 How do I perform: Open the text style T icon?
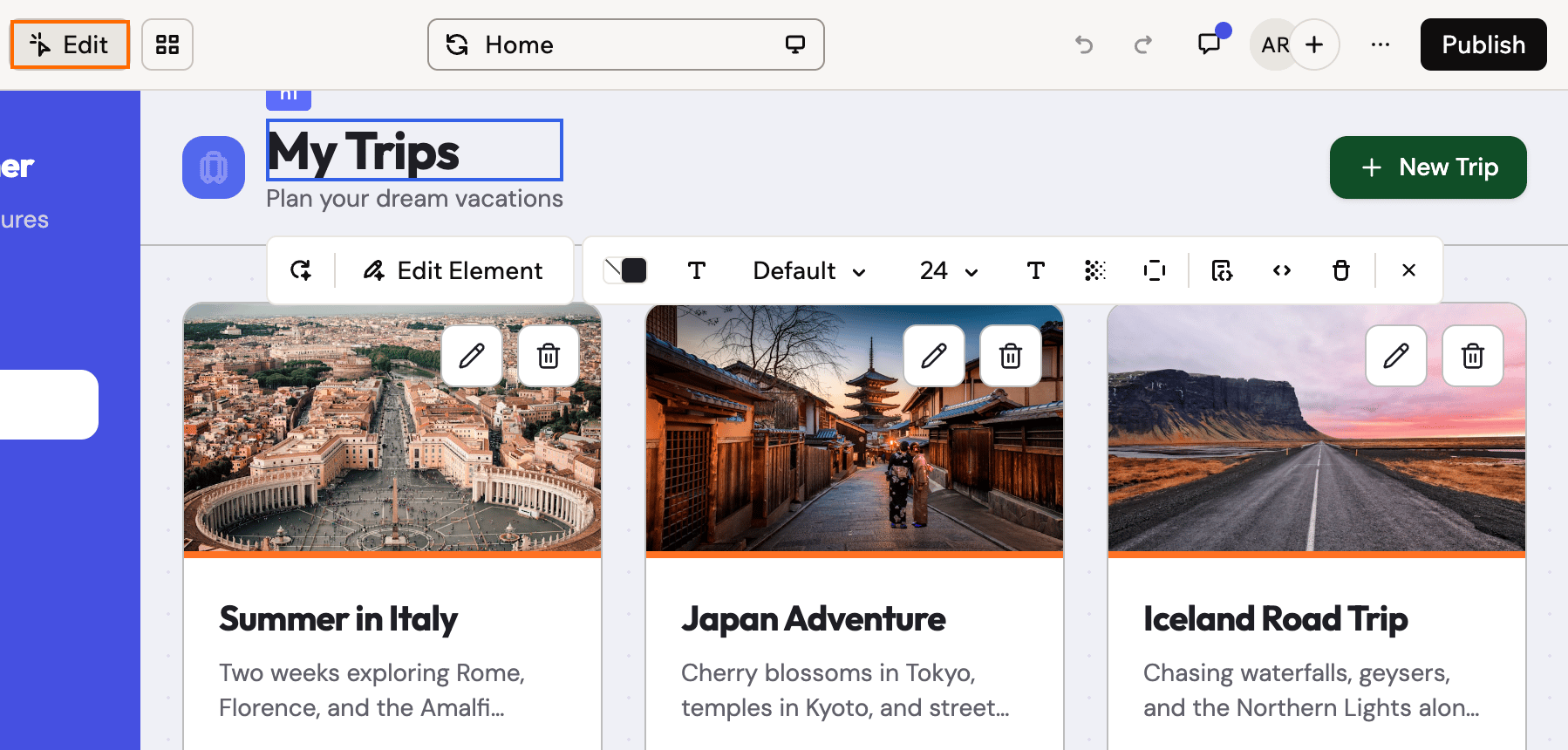1036,270
